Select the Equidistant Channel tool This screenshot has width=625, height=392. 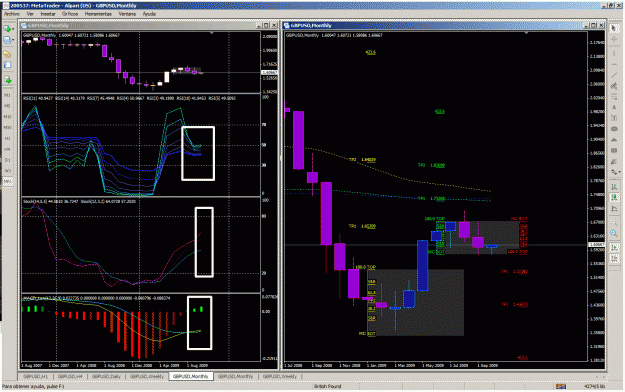pos(614,86)
